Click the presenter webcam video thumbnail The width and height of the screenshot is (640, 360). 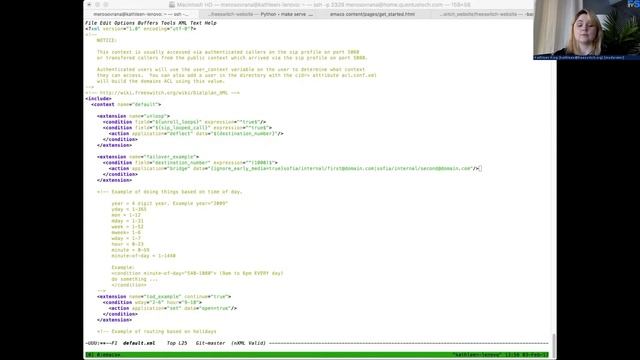(587, 30)
